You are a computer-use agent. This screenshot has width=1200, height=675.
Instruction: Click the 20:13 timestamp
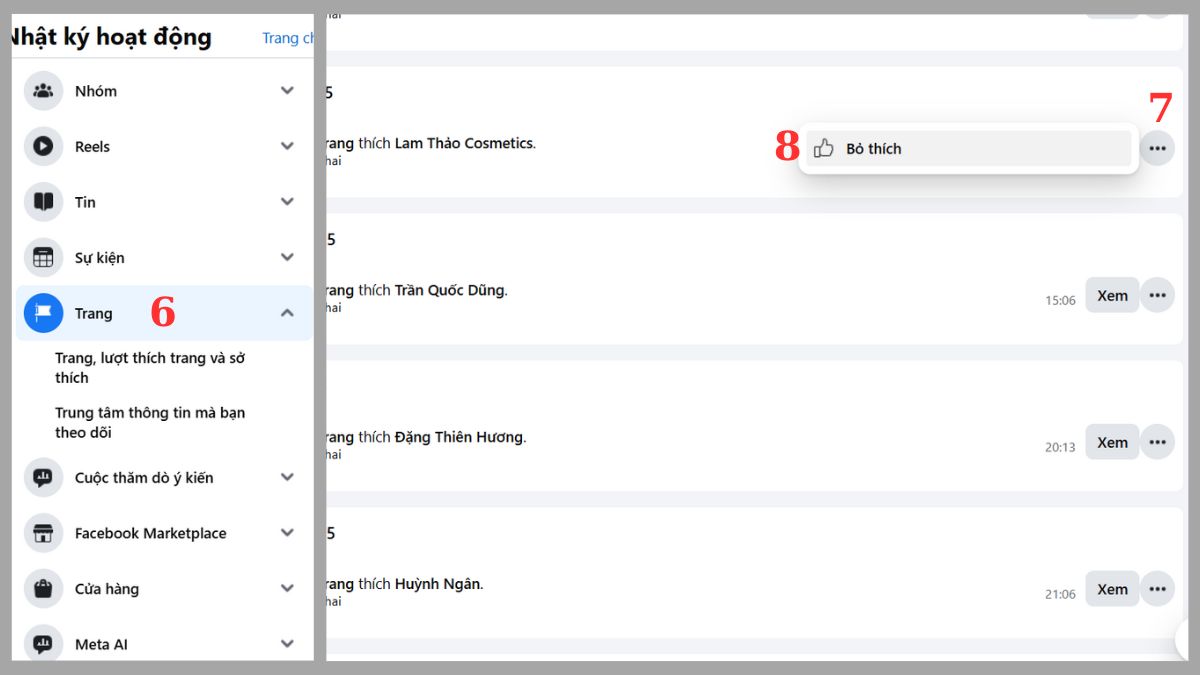(x=1060, y=447)
